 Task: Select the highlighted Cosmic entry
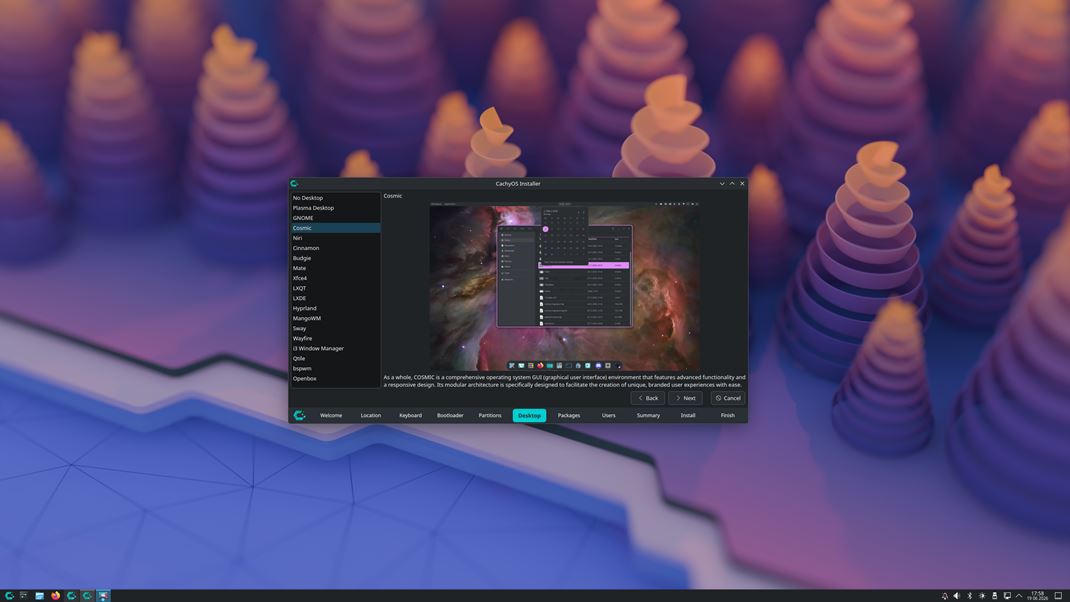336,228
